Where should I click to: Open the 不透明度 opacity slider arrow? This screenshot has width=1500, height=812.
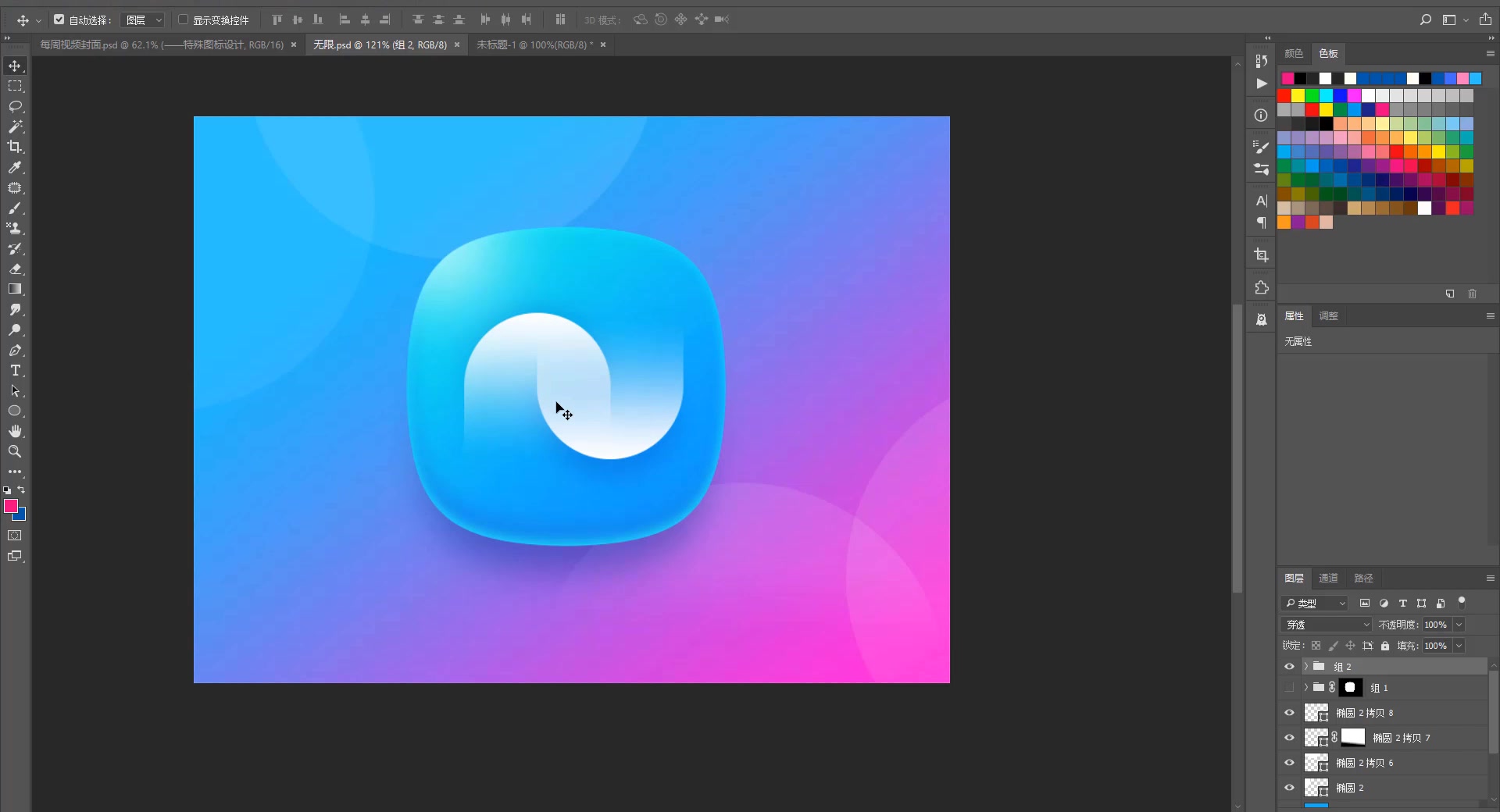pyautogui.click(x=1459, y=625)
